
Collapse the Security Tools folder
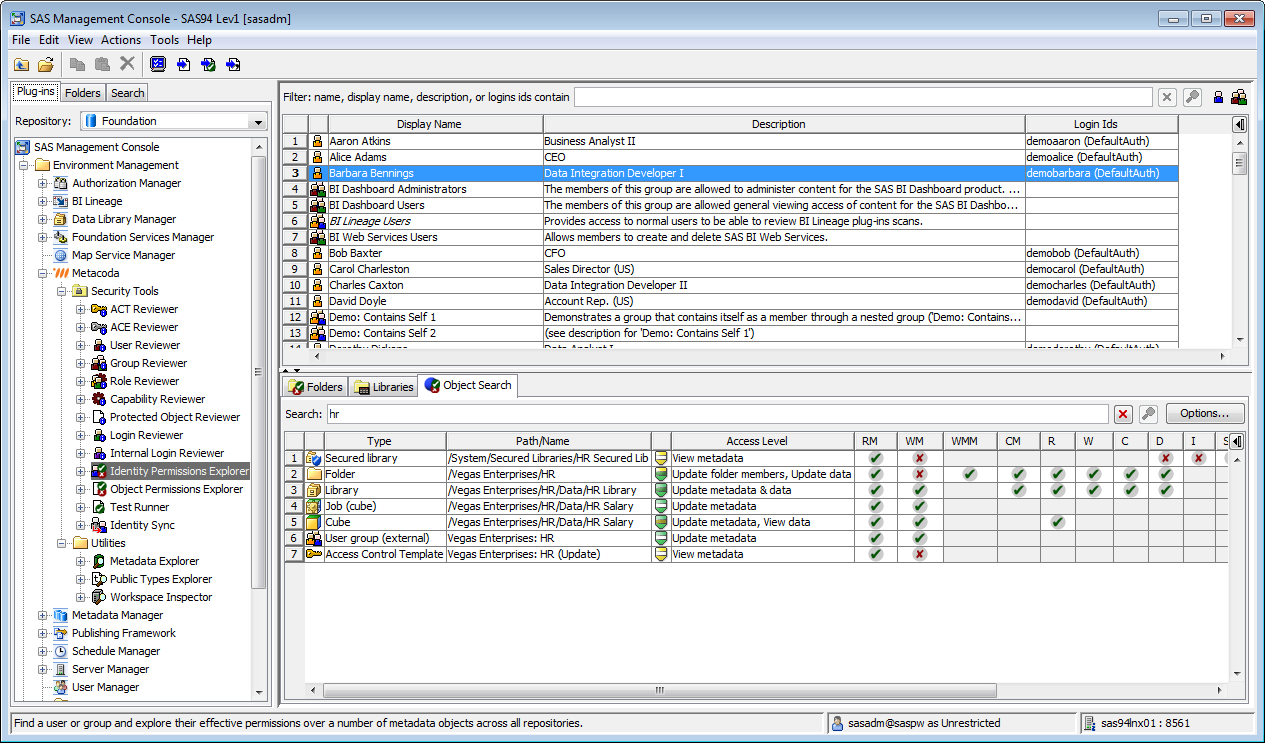click(62, 291)
